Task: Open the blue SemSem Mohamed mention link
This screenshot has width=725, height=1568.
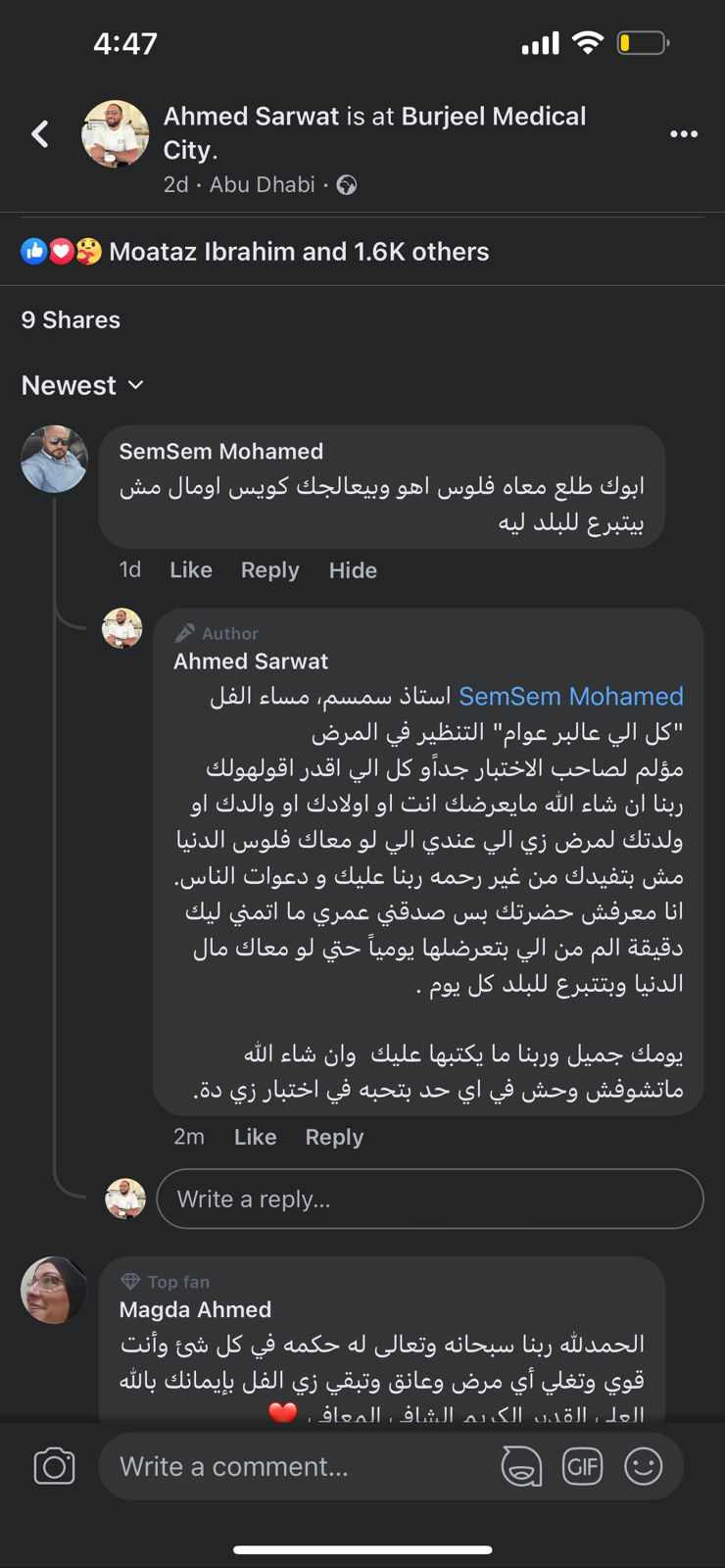Action: (570, 697)
